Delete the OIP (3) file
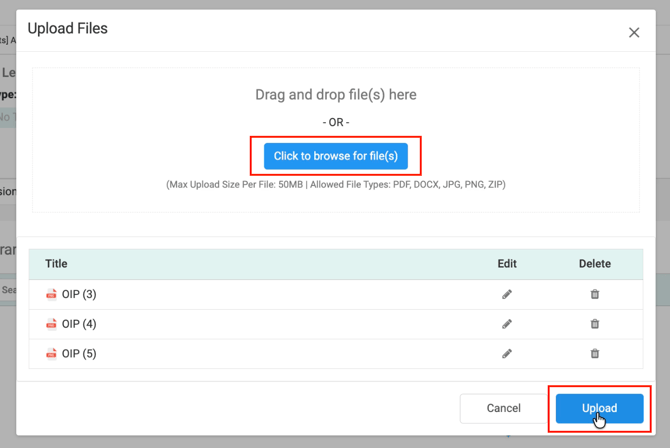Screen dimensions: 670x448 595,295
